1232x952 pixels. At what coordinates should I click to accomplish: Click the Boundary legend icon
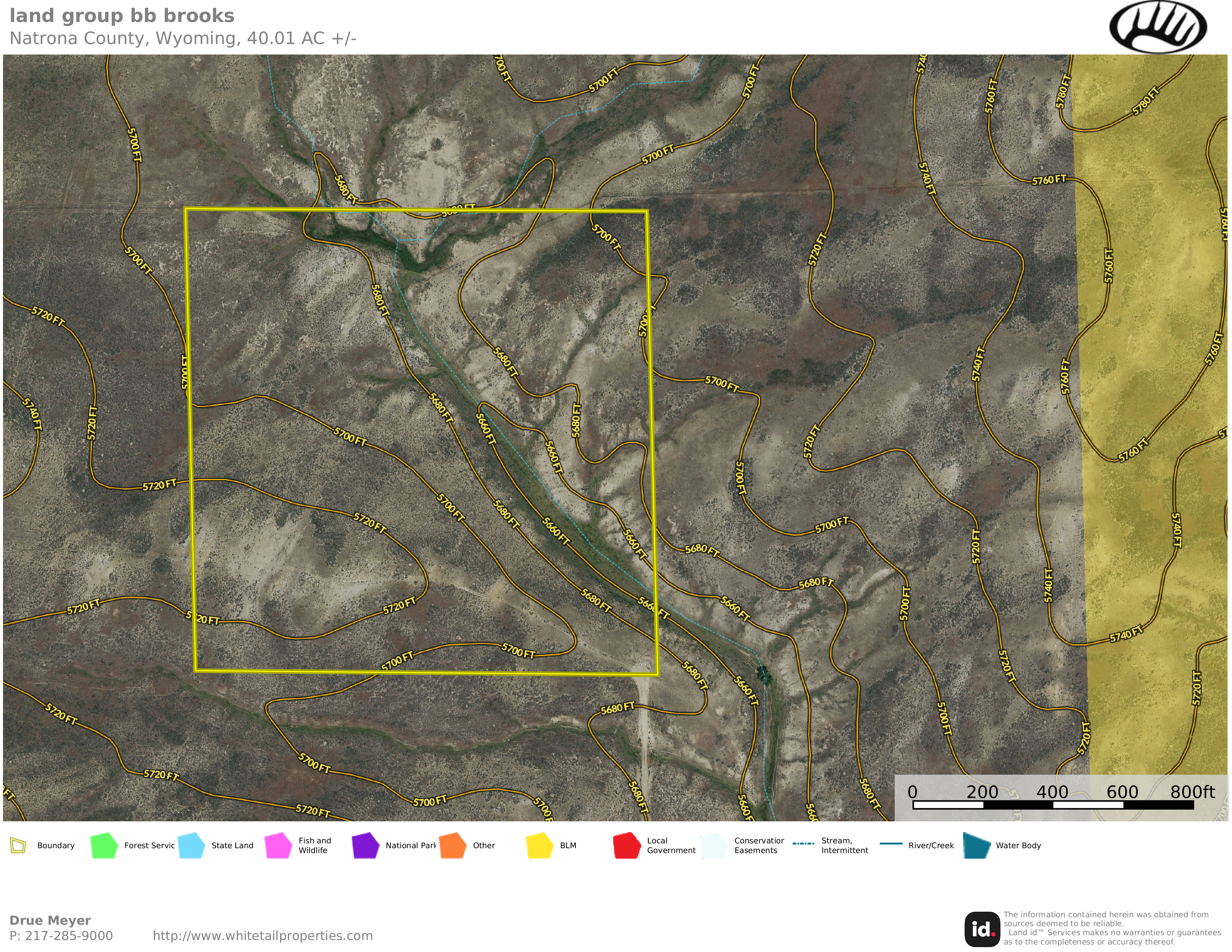19,845
